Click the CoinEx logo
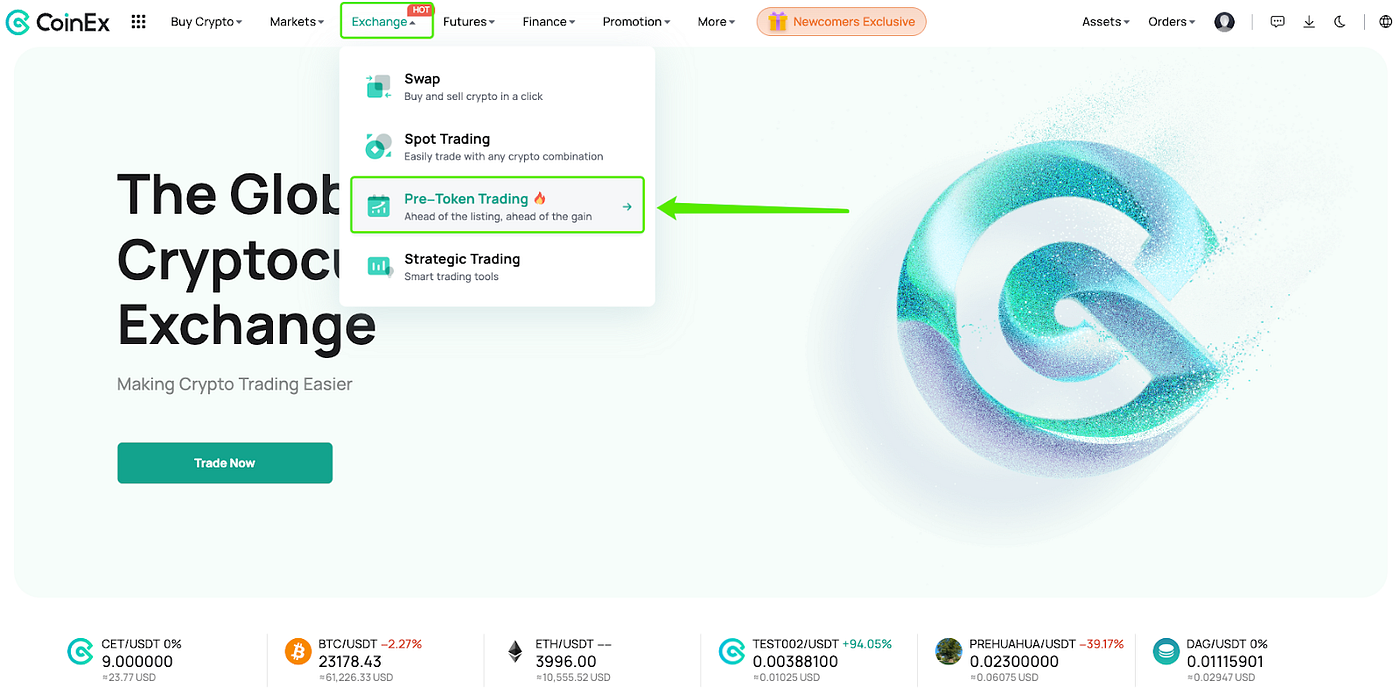 pyautogui.click(x=57, y=21)
